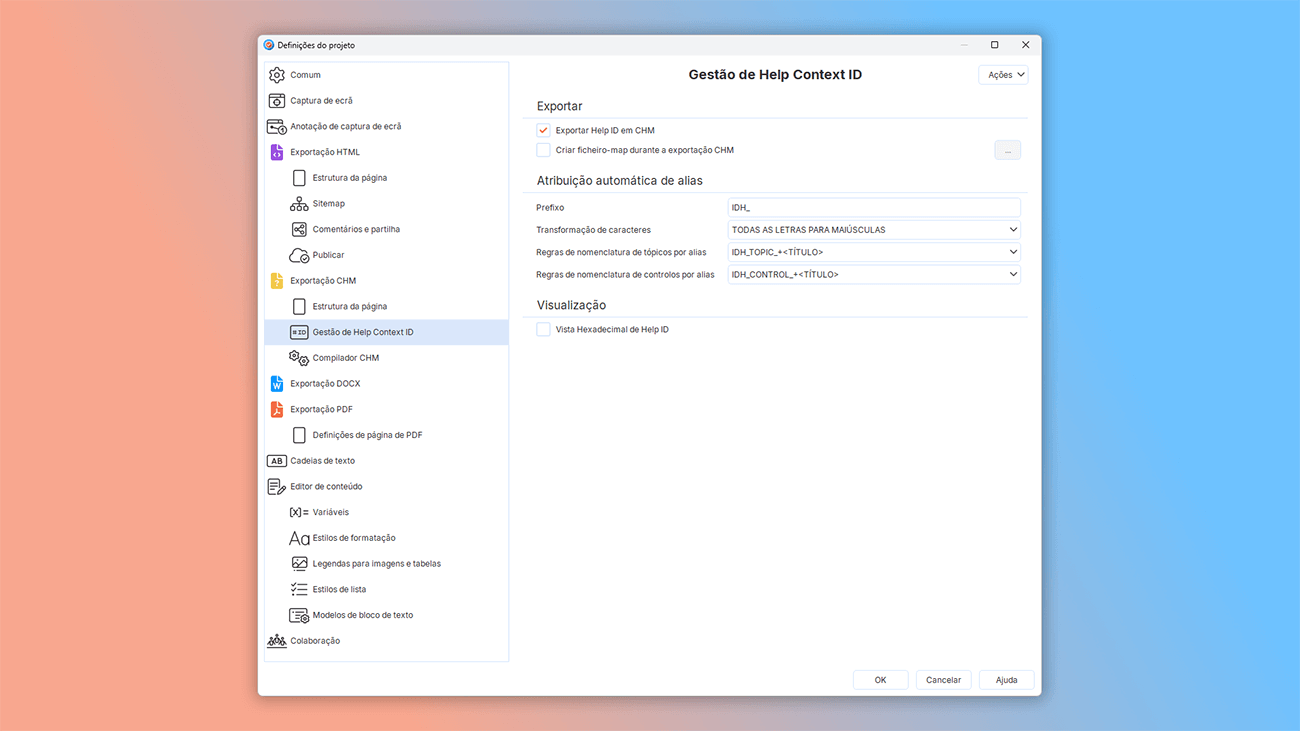This screenshot has height=731, width=1300.
Task: Toggle Vista Hexadecimal de Help ID
Action: 543,330
